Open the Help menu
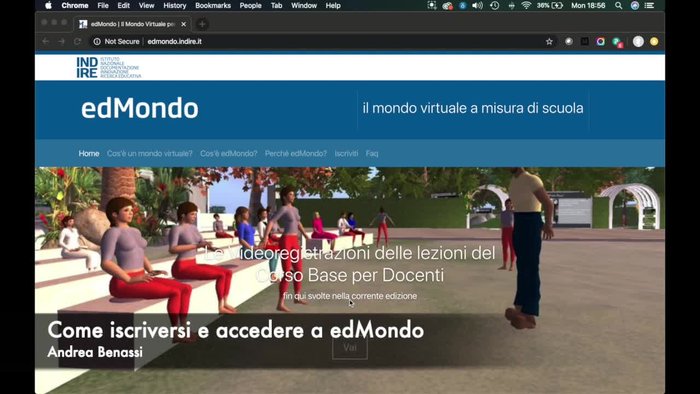 333,5
